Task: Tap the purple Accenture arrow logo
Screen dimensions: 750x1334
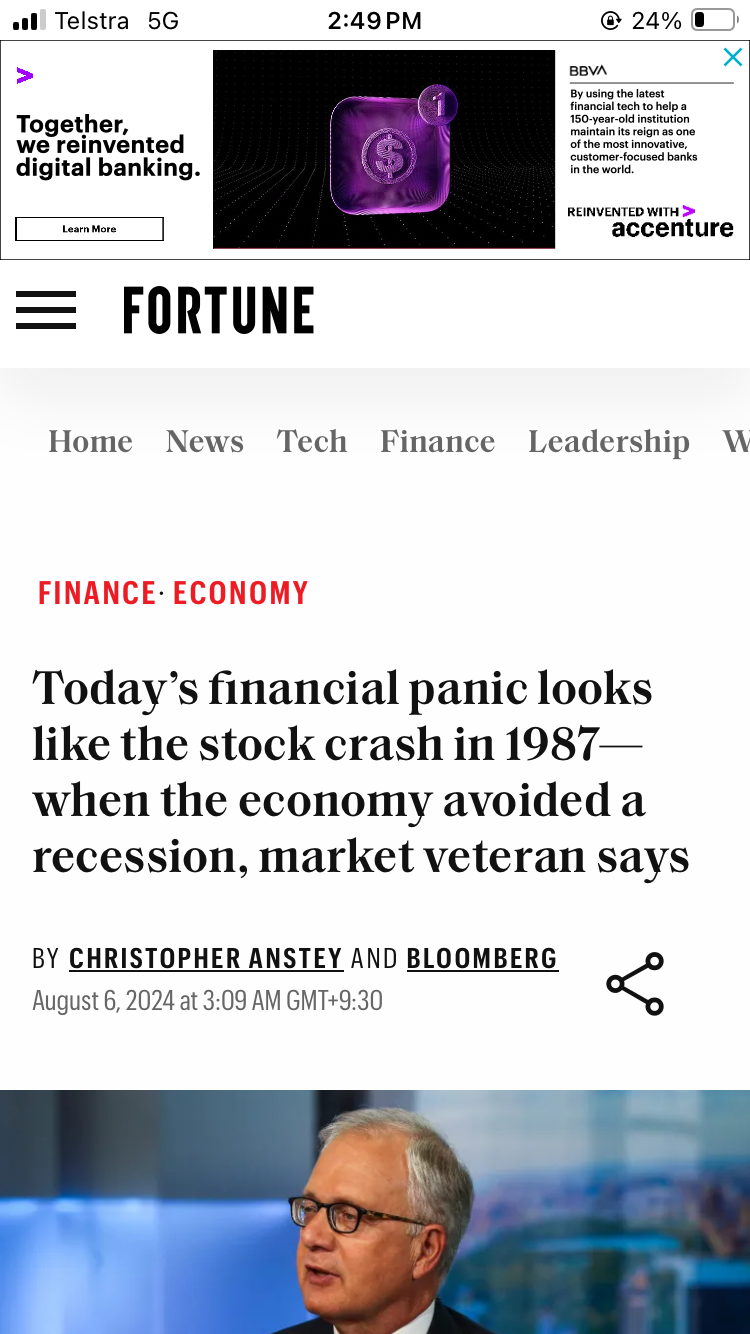Action: pos(25,75)
